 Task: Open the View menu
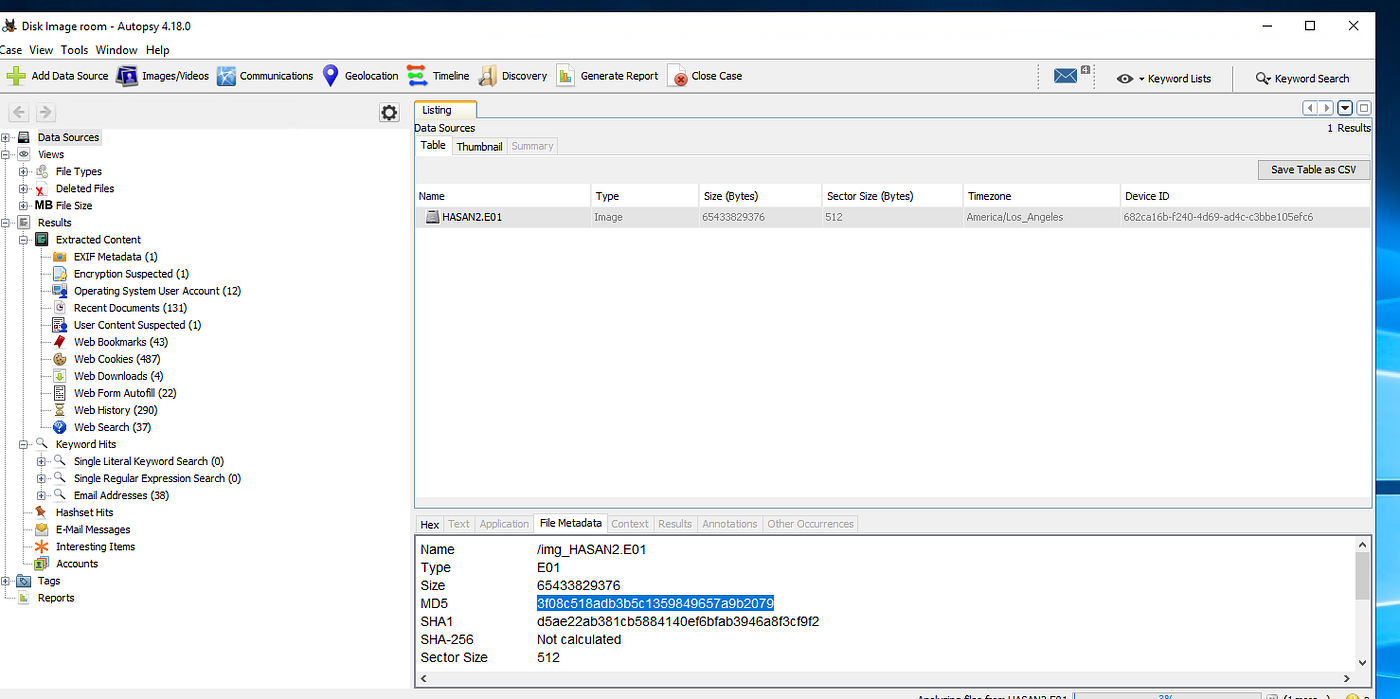pyautogui.click(x=41, y=50)
